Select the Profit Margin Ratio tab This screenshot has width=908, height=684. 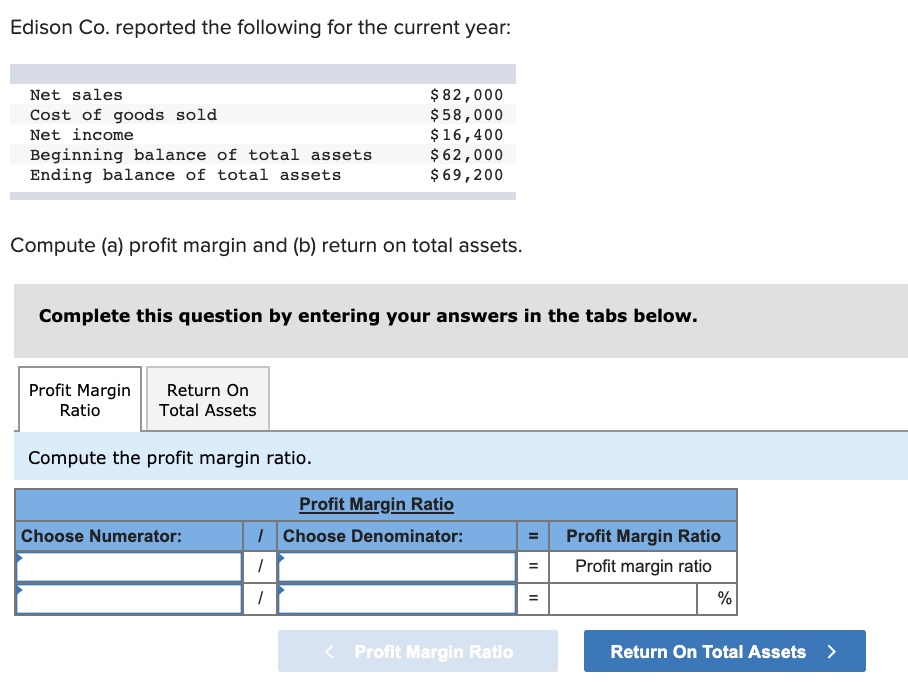pyautogui.click(x=79, y=399)
